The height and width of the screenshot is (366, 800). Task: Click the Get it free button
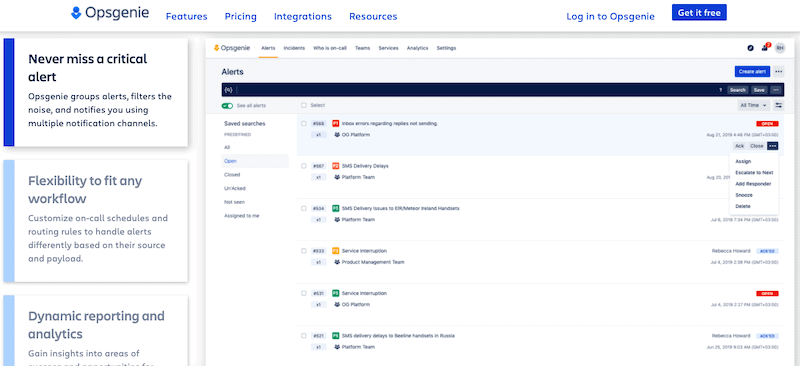pyautogui.click(x=699, y=13)
